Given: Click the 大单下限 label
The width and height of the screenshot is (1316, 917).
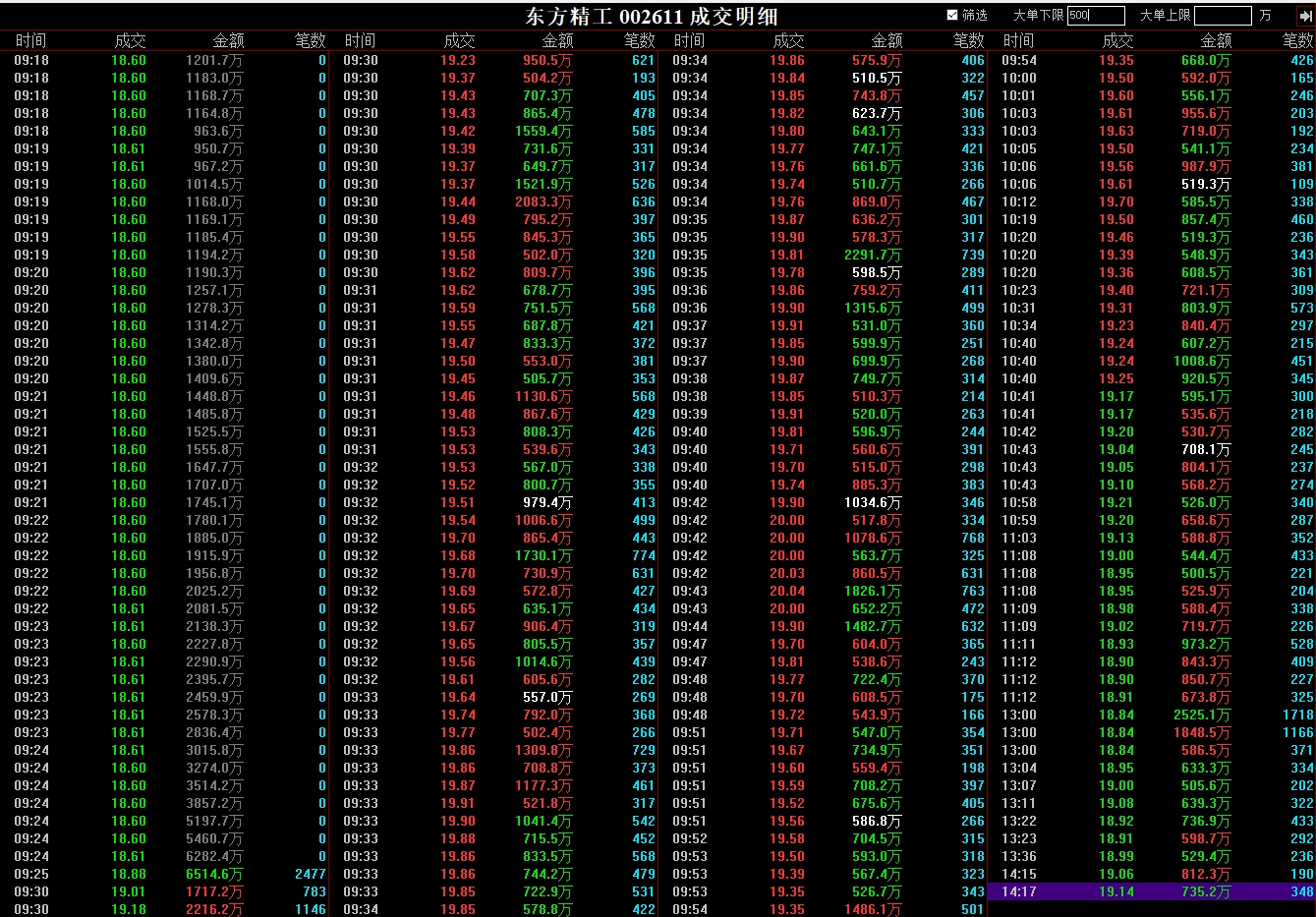Looking at the screenshot, I should point(1038,16).
